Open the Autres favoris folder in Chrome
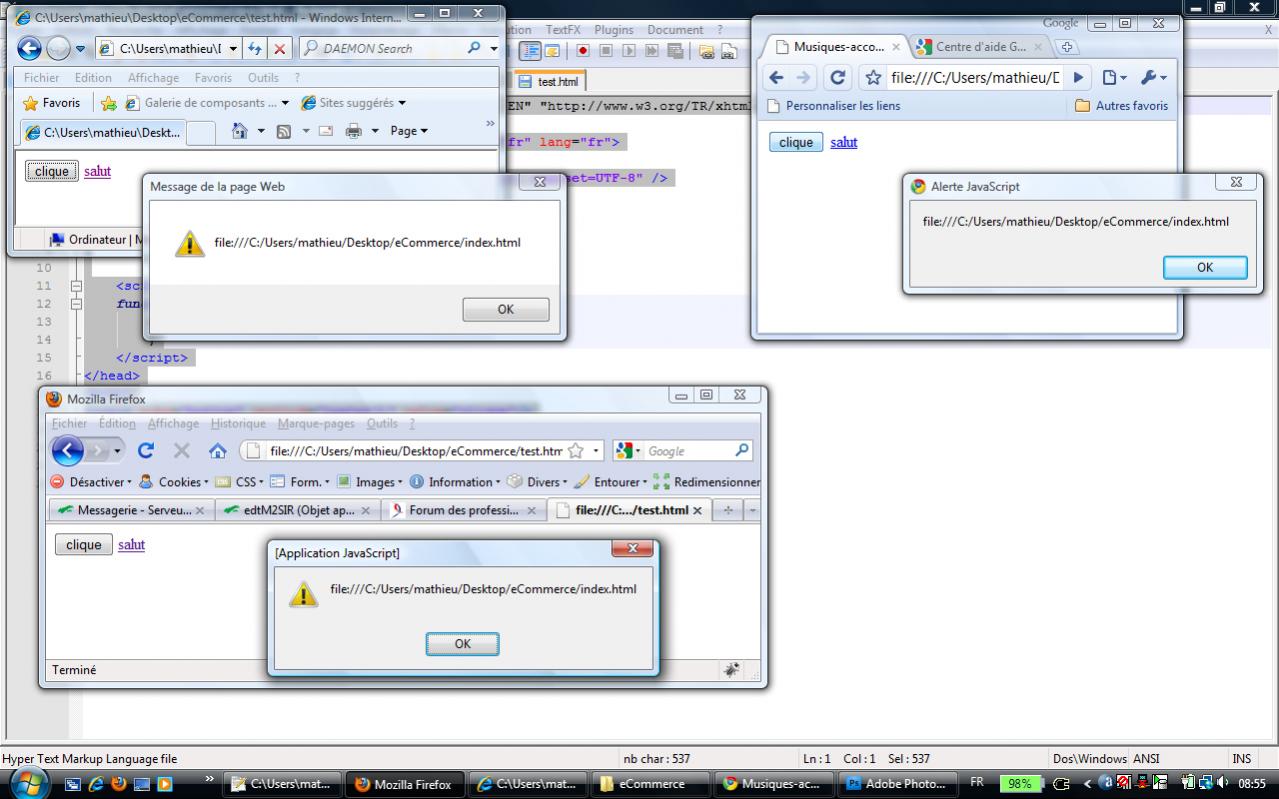The image size is (1279, 799). tap(1121, 105)
